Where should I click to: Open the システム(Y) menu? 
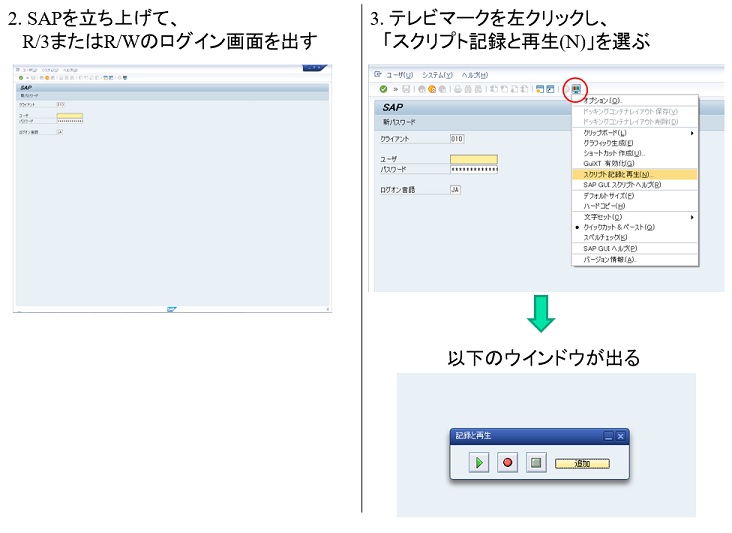pos(437,75)
